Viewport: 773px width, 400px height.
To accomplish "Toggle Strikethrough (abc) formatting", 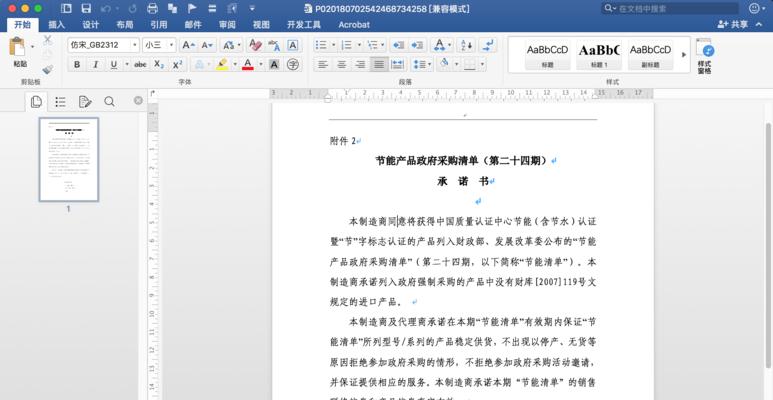I will click(141, 65).
